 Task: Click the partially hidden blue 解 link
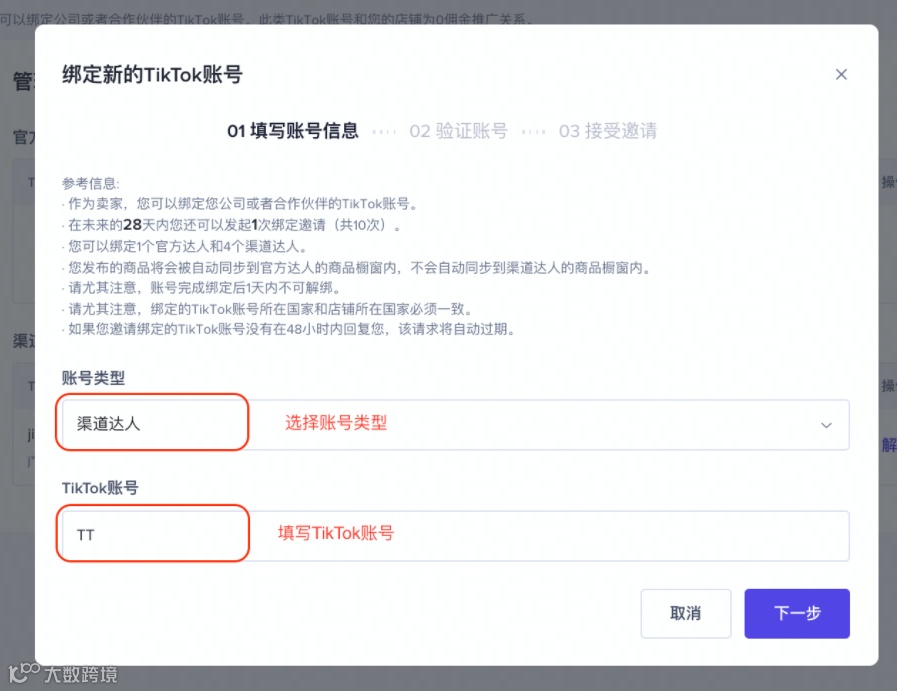888,444
